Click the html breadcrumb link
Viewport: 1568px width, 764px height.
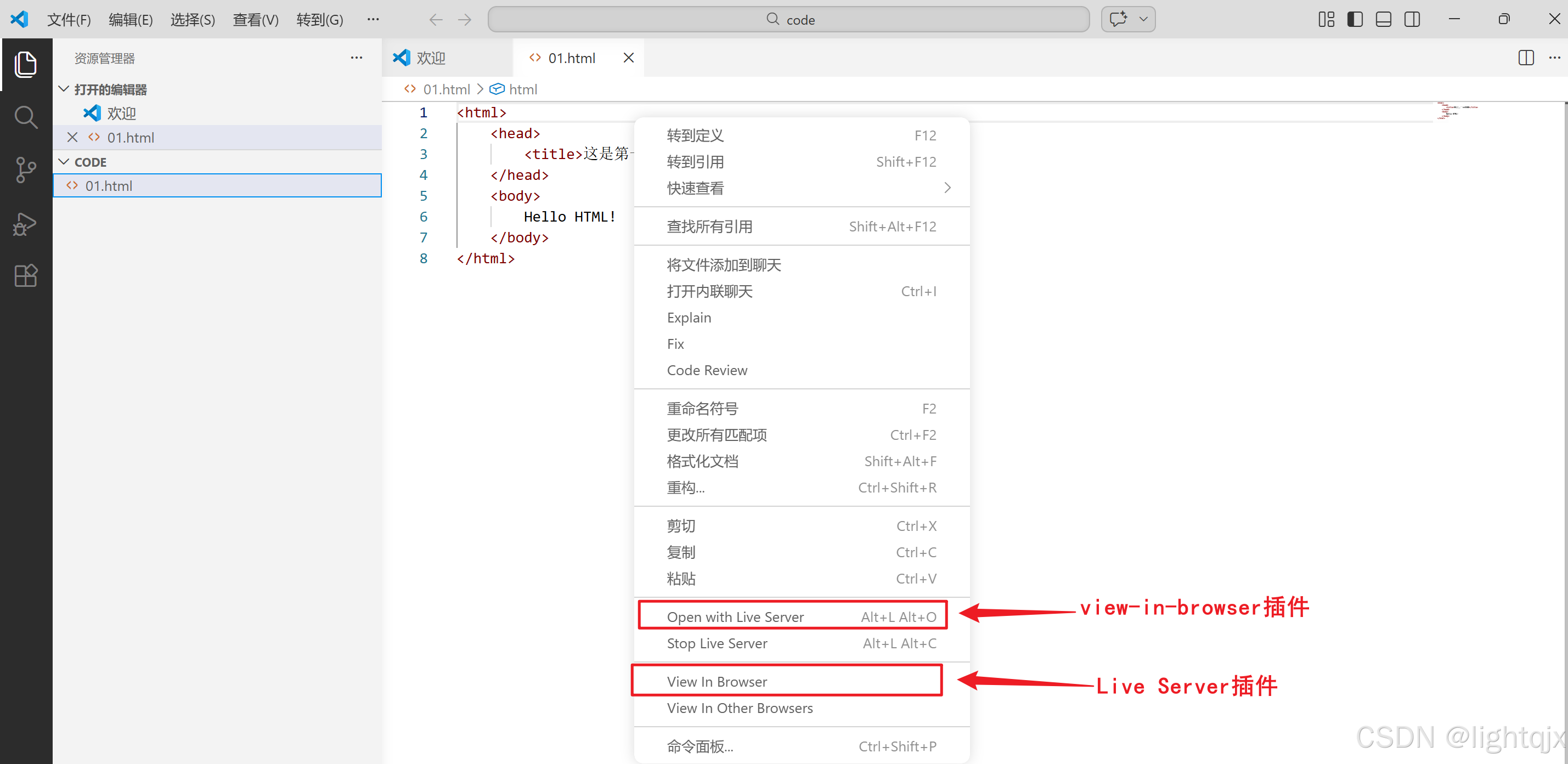[522, 89]
